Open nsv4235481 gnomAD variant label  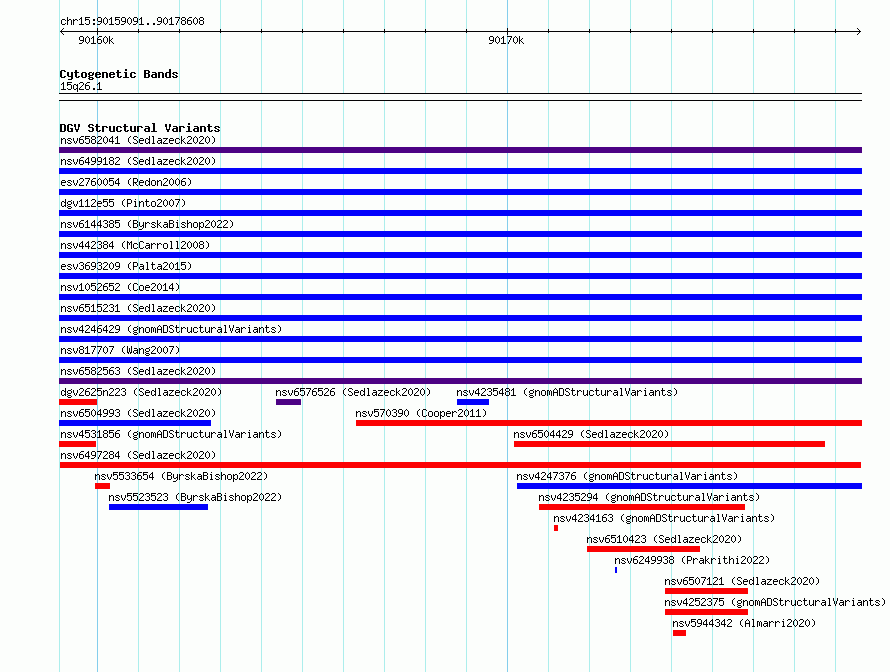pyautogui.click(x=567, y=392)
